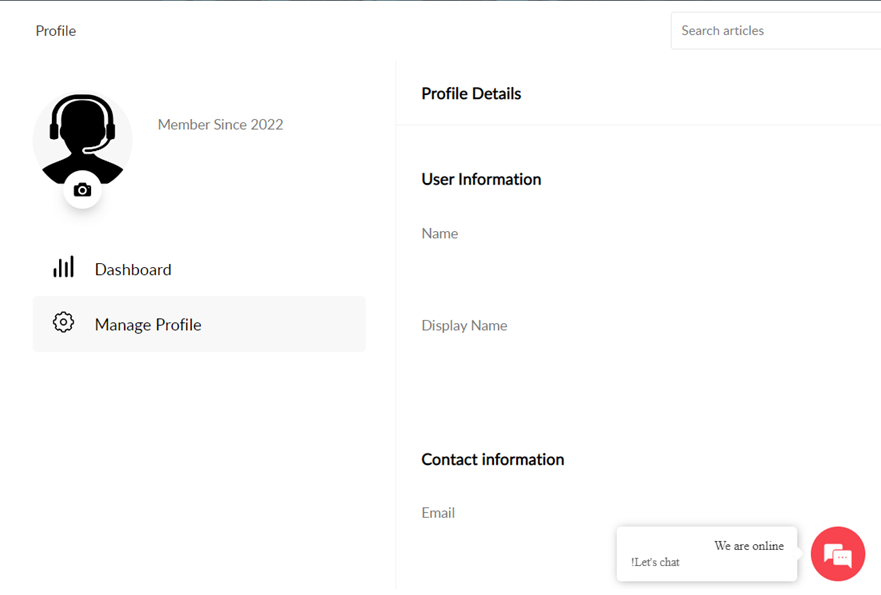Click the "Let's chat" text
This screenshot has width=881, height=595.
(x=656, y=562)
